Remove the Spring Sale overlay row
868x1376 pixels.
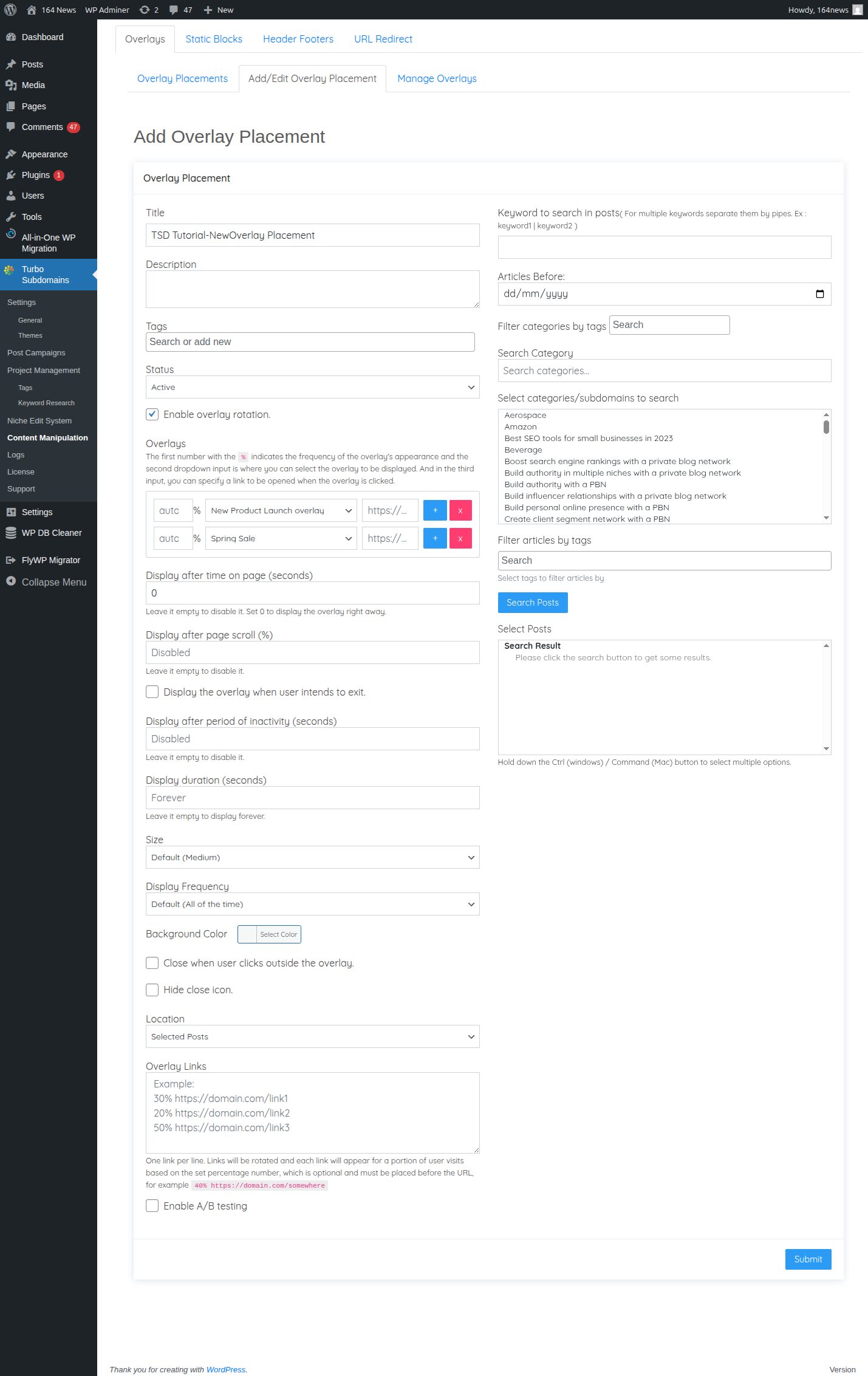(x=460, y=538)
